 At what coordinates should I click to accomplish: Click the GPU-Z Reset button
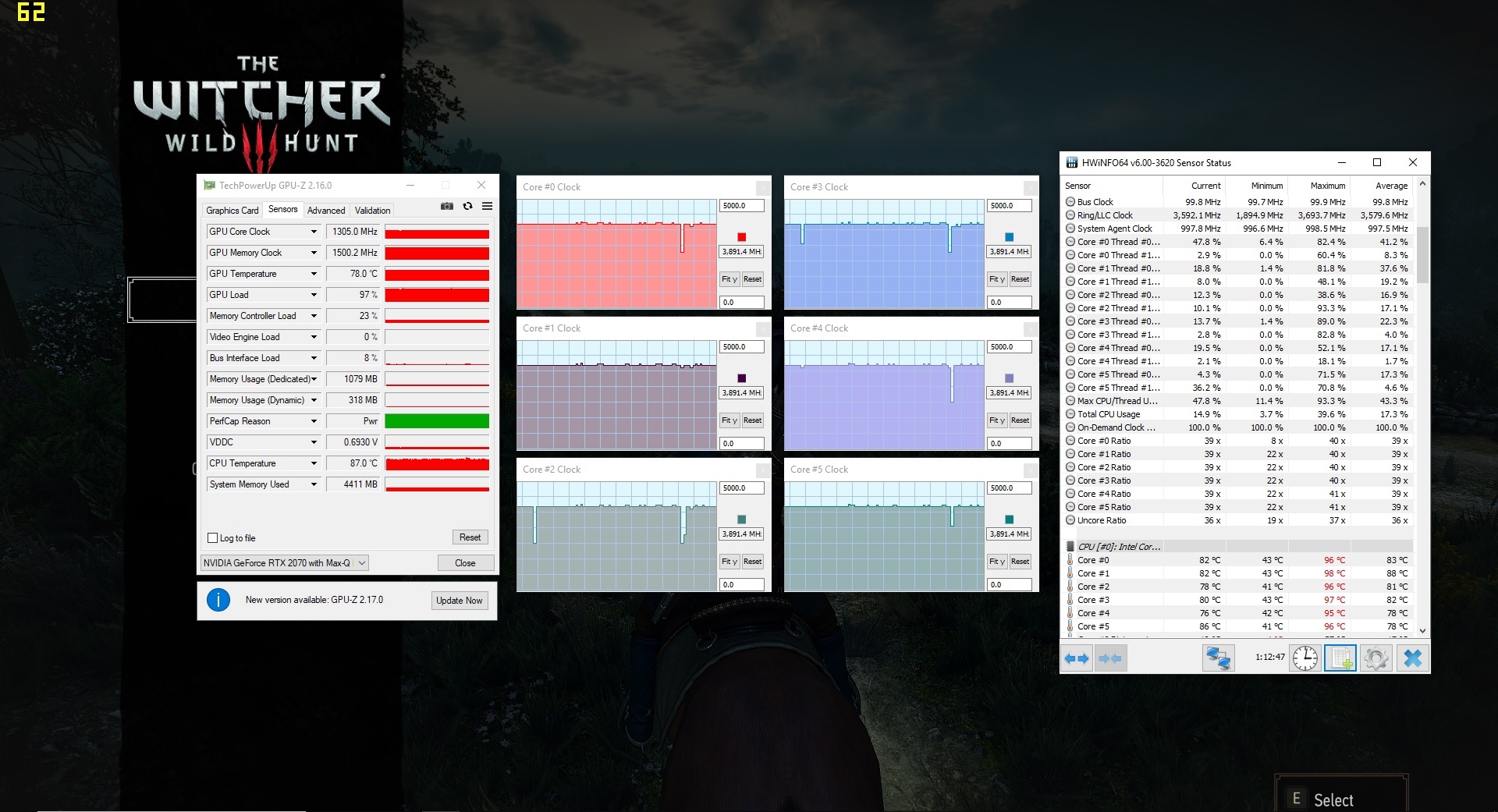[x=470, y=537]
